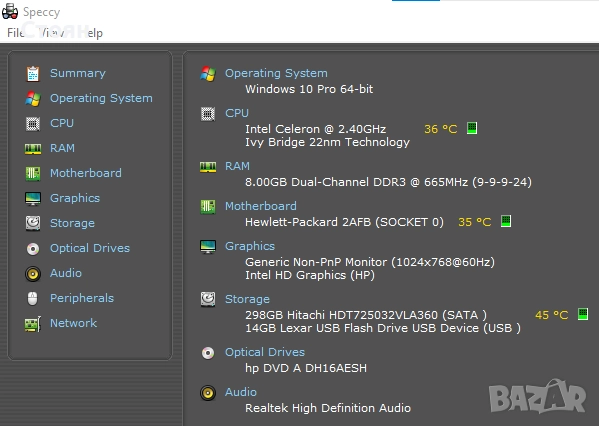Select Operating System in the sidebar
The width and height of the screenshot is (599, 426).
coord(101,98)
